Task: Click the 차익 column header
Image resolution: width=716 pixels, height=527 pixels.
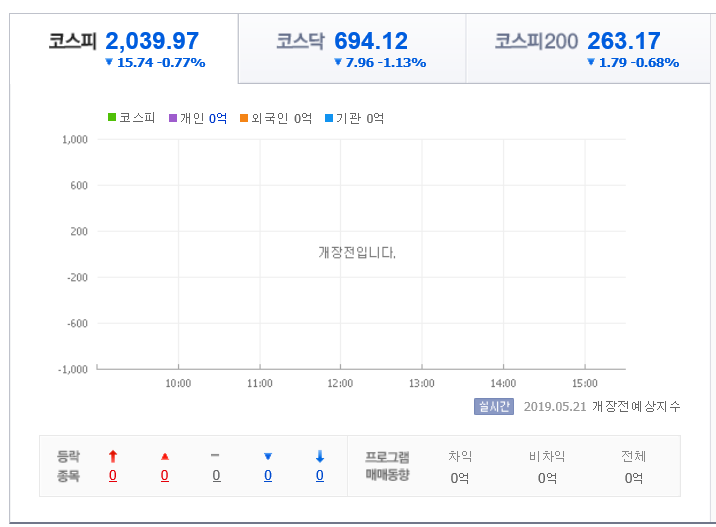Action: (x=460, y=456)
